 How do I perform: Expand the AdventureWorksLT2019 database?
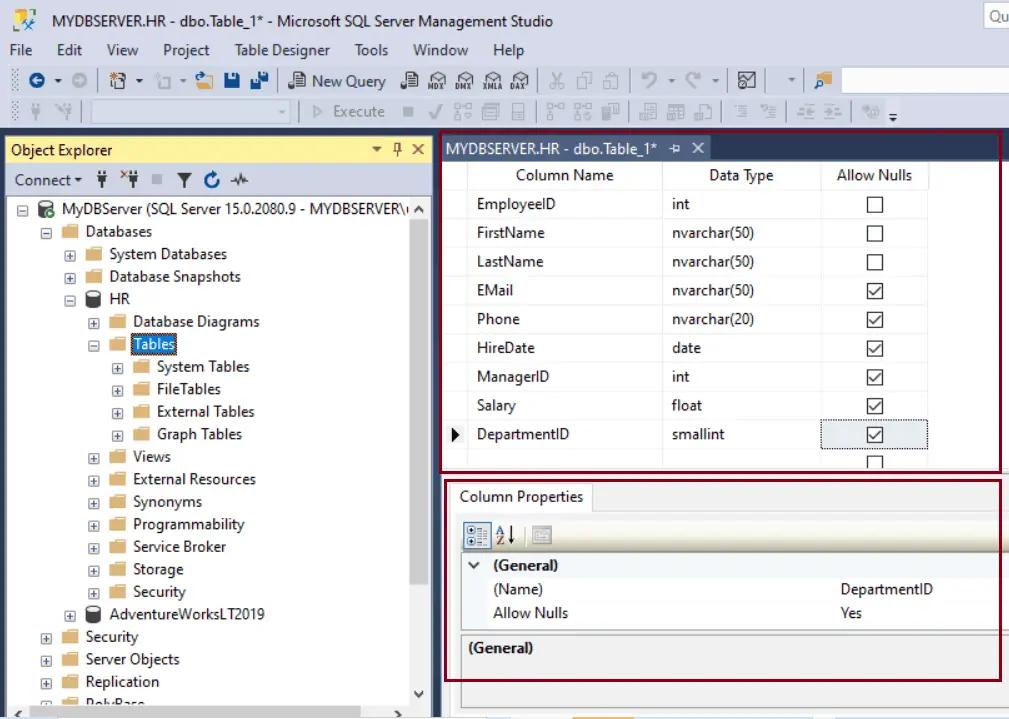[x=68, y=614]
